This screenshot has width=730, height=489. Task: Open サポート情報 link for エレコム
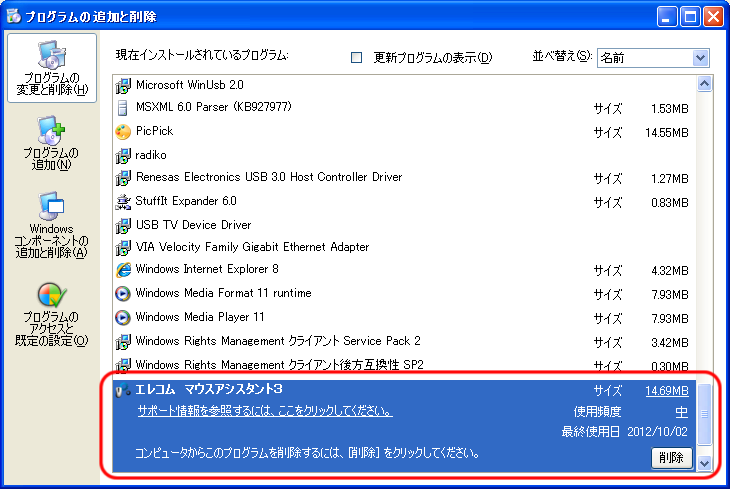pyautogui.click(x=265, y=411)
